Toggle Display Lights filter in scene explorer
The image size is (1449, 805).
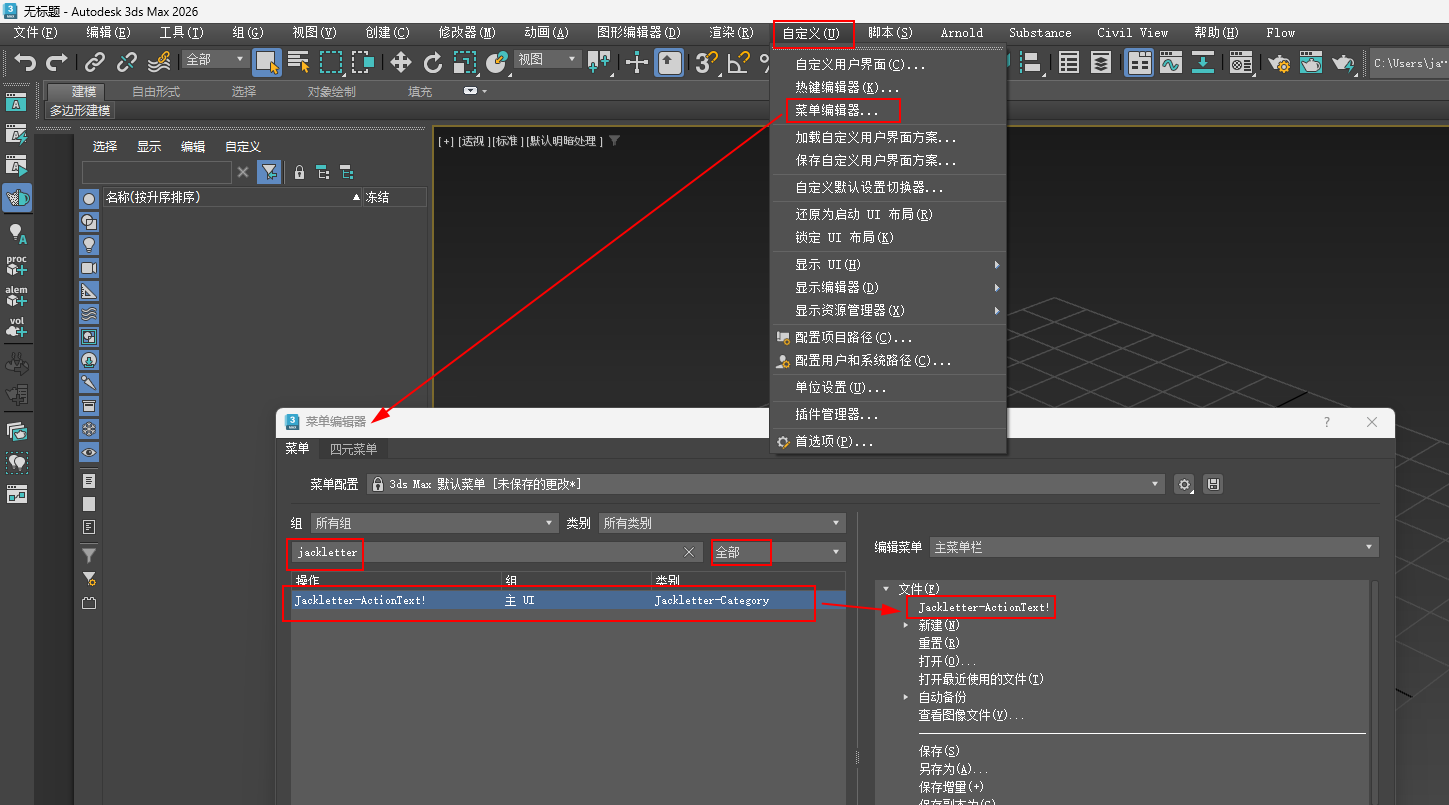point(89,244)
